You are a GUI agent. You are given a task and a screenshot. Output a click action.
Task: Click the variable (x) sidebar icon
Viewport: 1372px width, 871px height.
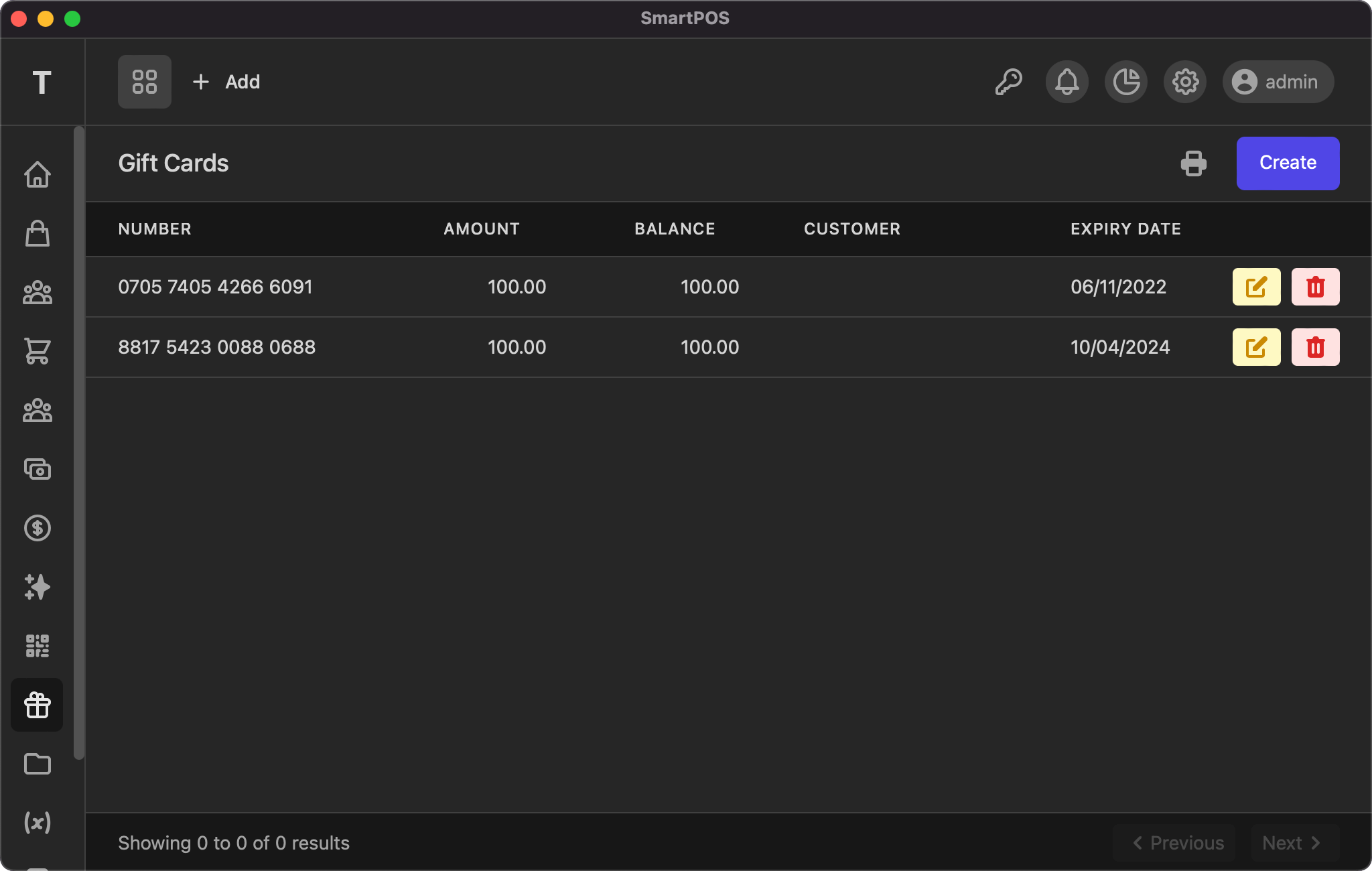click(38, 823)
